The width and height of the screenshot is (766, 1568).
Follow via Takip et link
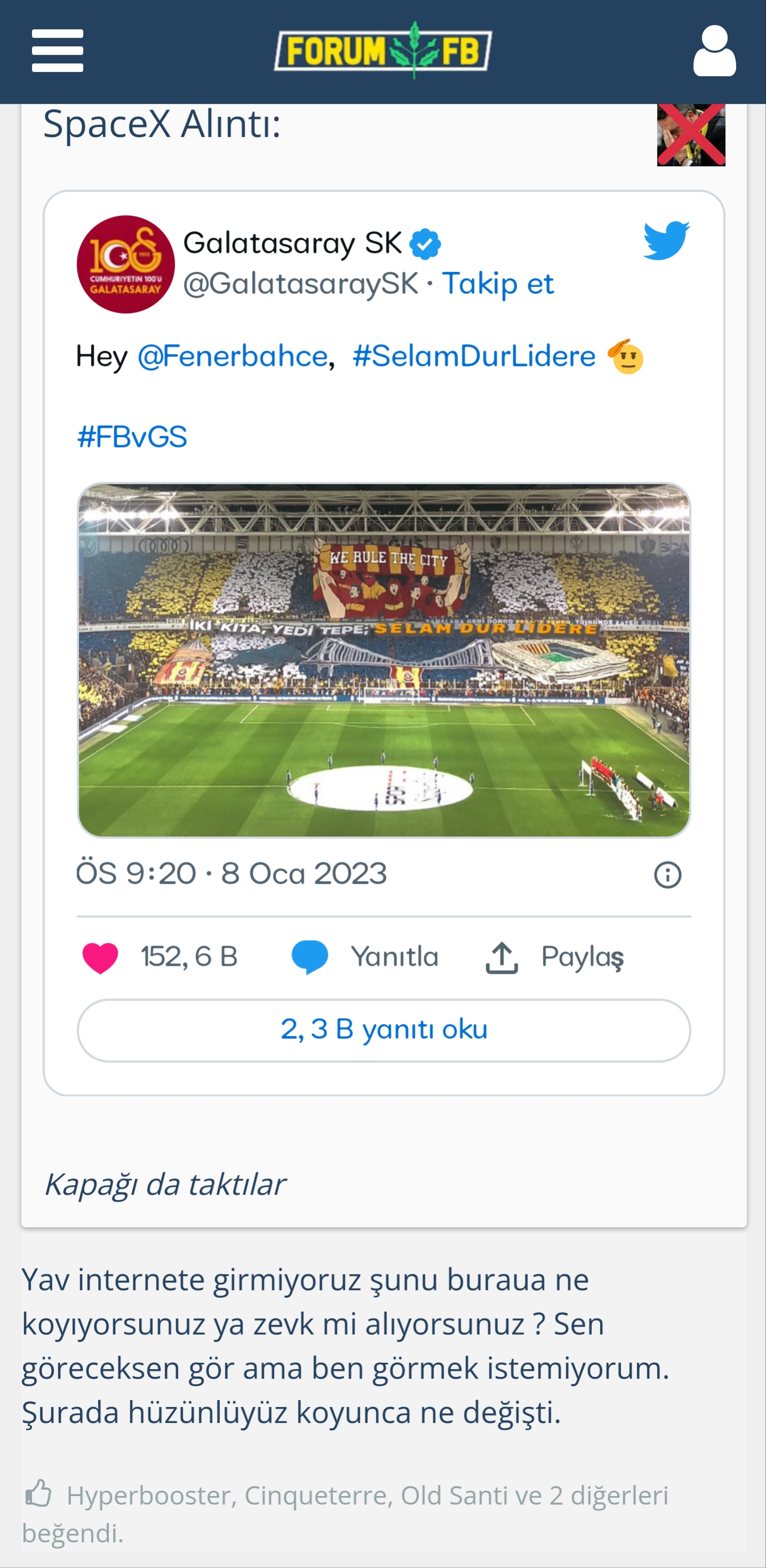[497, 283]
